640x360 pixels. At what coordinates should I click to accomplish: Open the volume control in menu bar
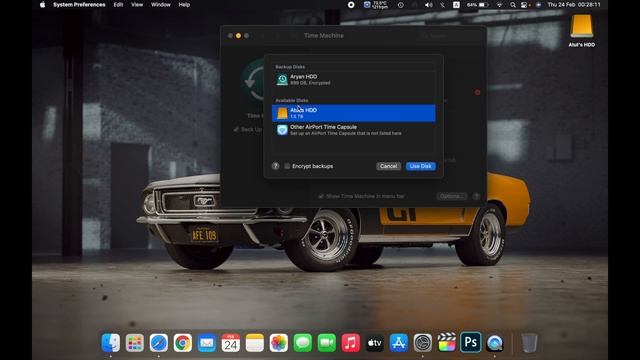(x=428, y=5)
